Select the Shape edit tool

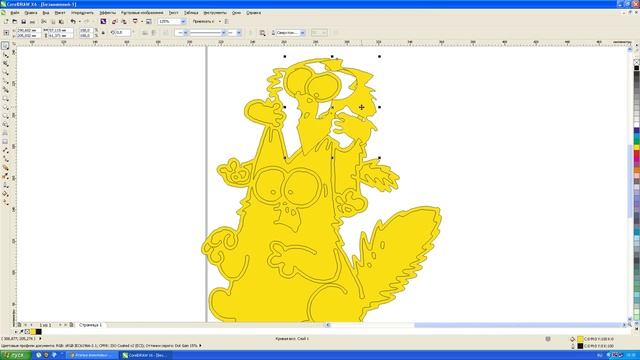[5, 55]
